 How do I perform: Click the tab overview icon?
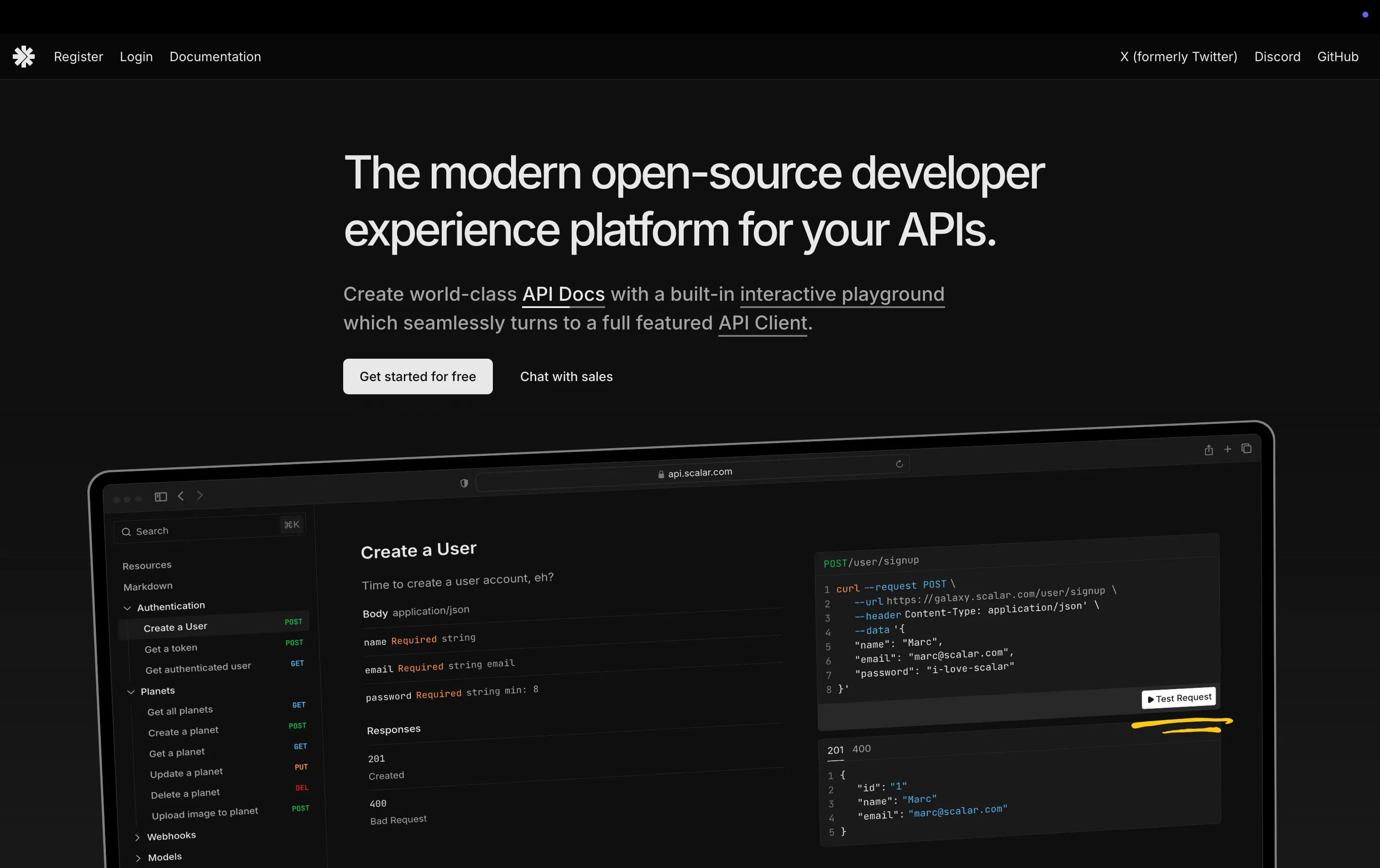1246,448
